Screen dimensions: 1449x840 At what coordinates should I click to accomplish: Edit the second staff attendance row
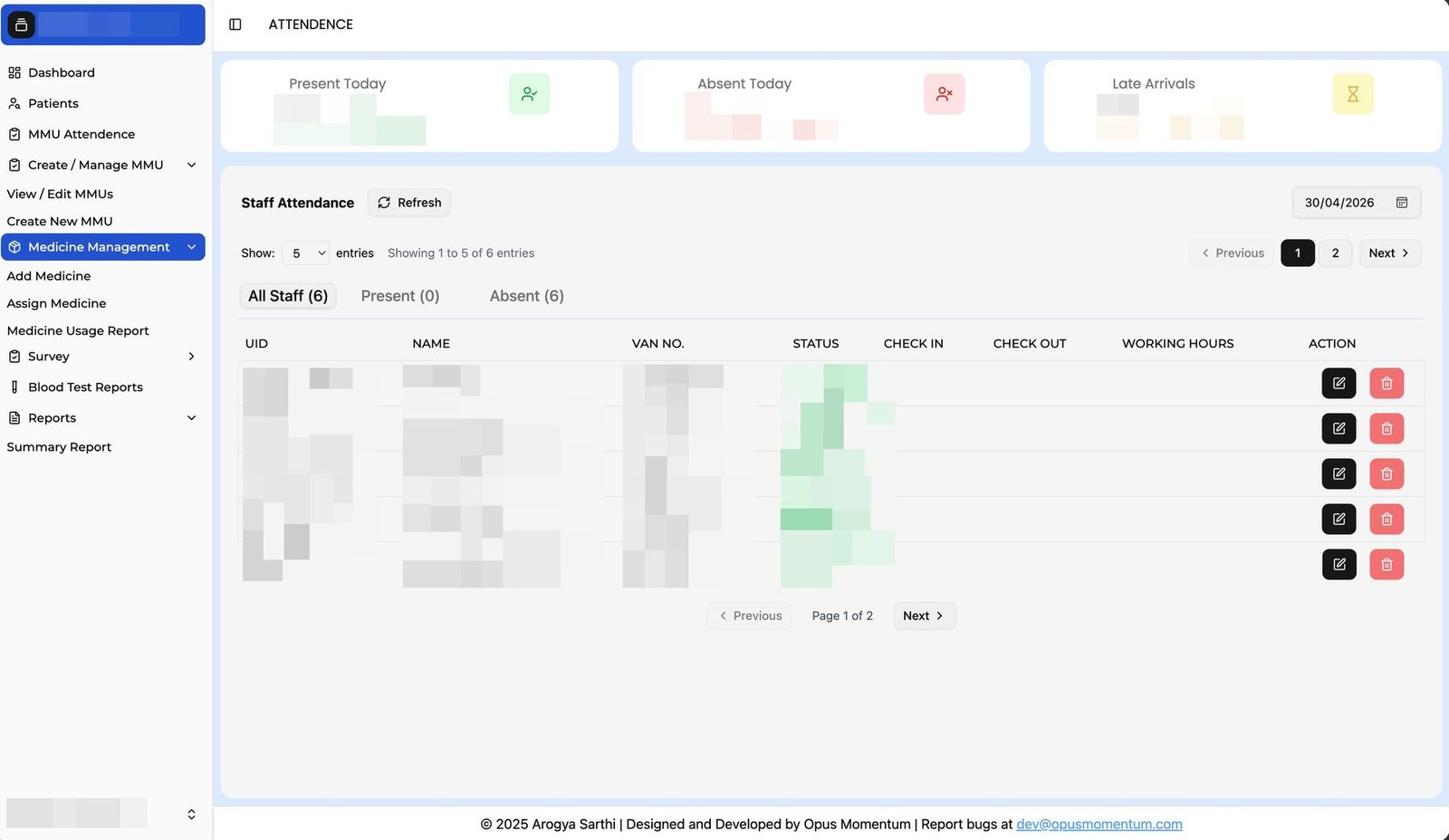pyautogui.click(x=1339, y=428)
